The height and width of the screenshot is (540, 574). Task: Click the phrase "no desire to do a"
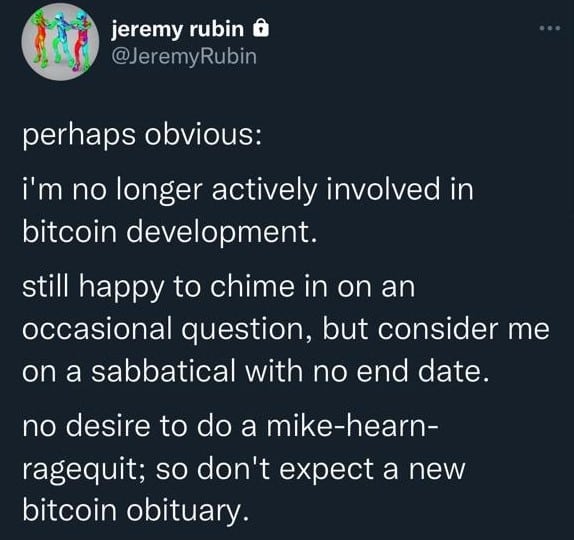tap(139, 427)
